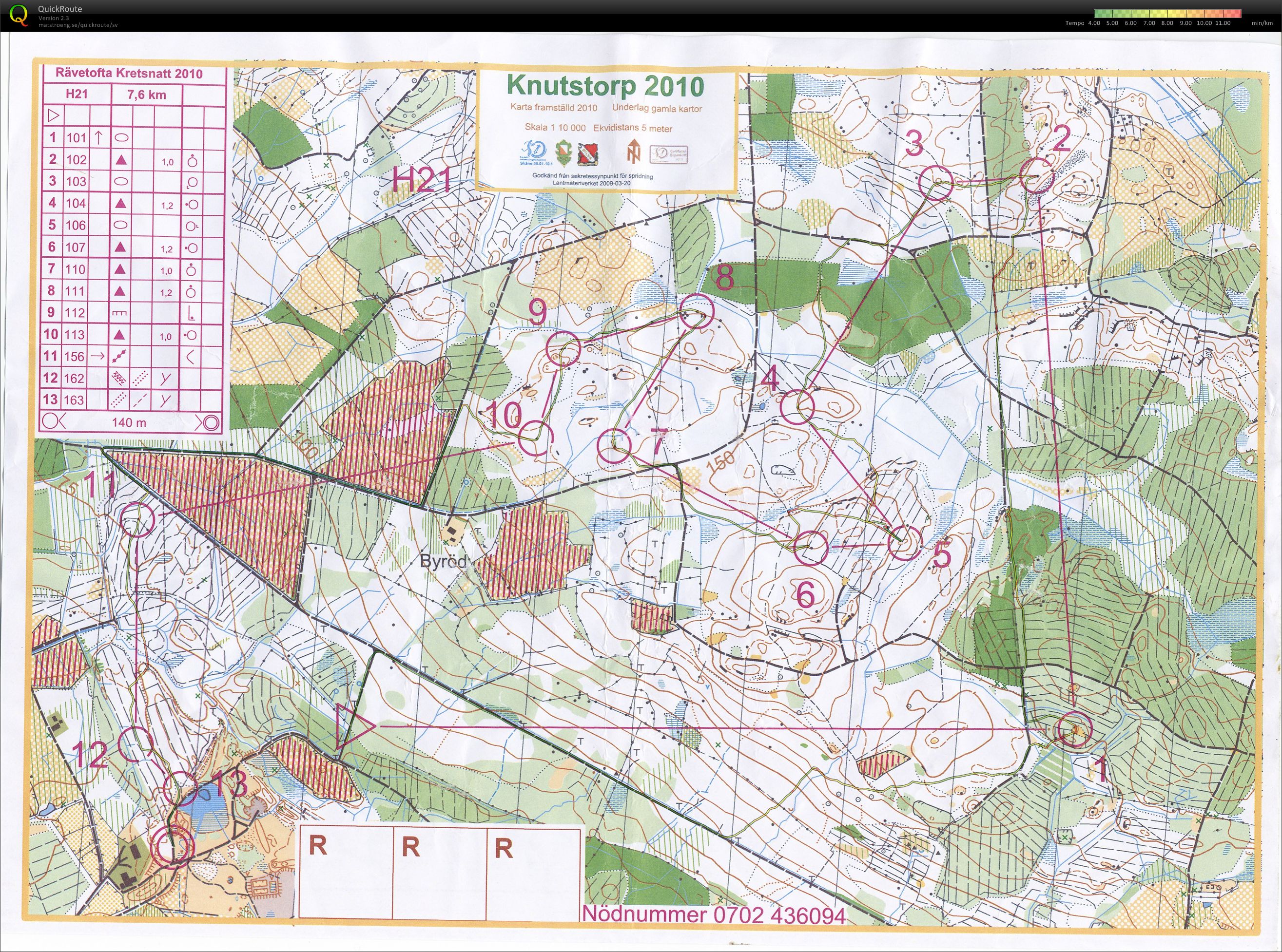Click the "Tempo" legend label
The width and height of the screenshot is (1282, 952).
point(1074,23)
